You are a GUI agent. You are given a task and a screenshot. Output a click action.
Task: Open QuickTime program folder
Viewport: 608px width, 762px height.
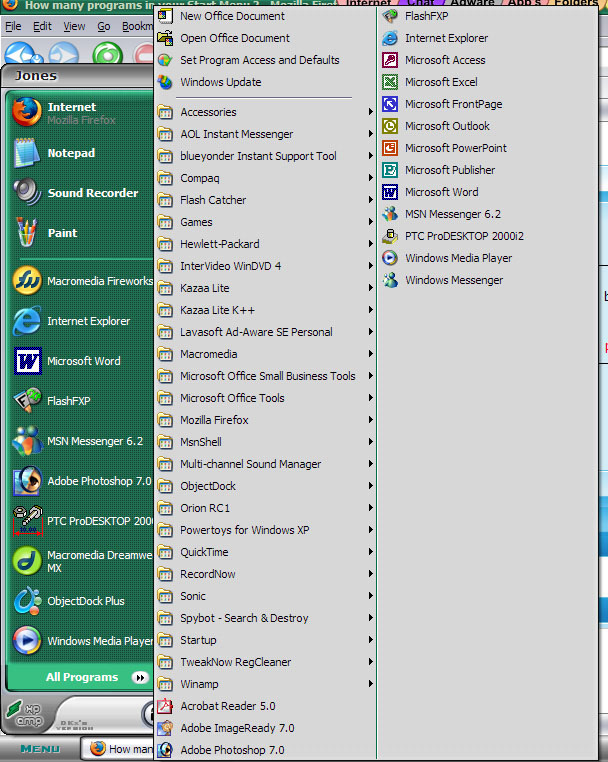point(265,552)
